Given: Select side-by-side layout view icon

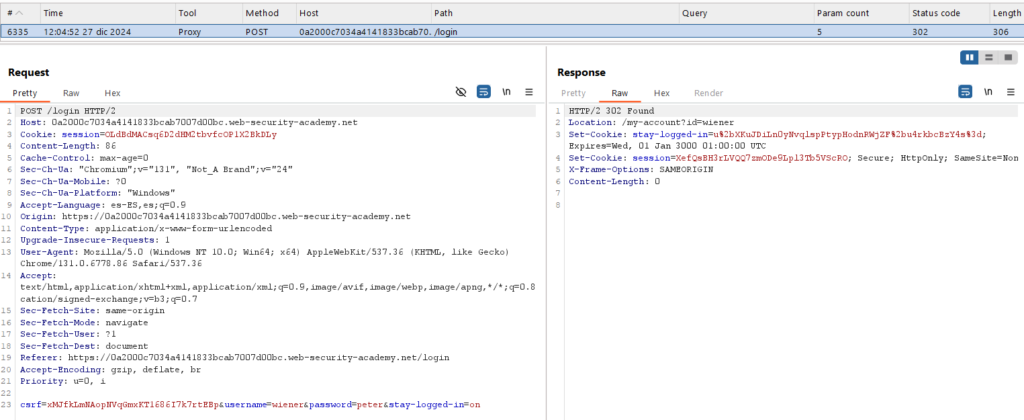Looking at the screenshot, I should 970,57.
